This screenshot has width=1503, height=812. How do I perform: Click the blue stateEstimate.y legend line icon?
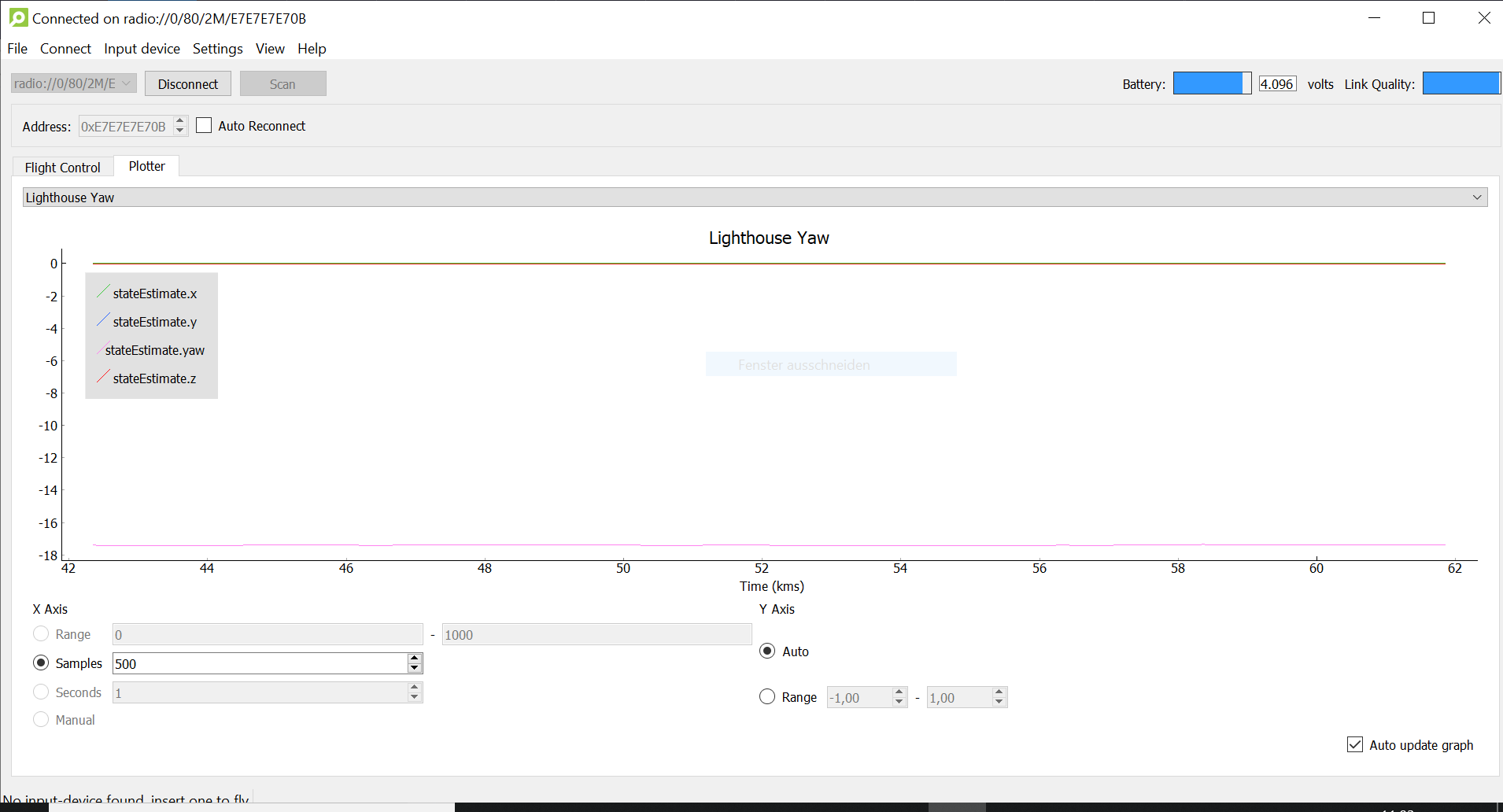(x=103, y=320)
